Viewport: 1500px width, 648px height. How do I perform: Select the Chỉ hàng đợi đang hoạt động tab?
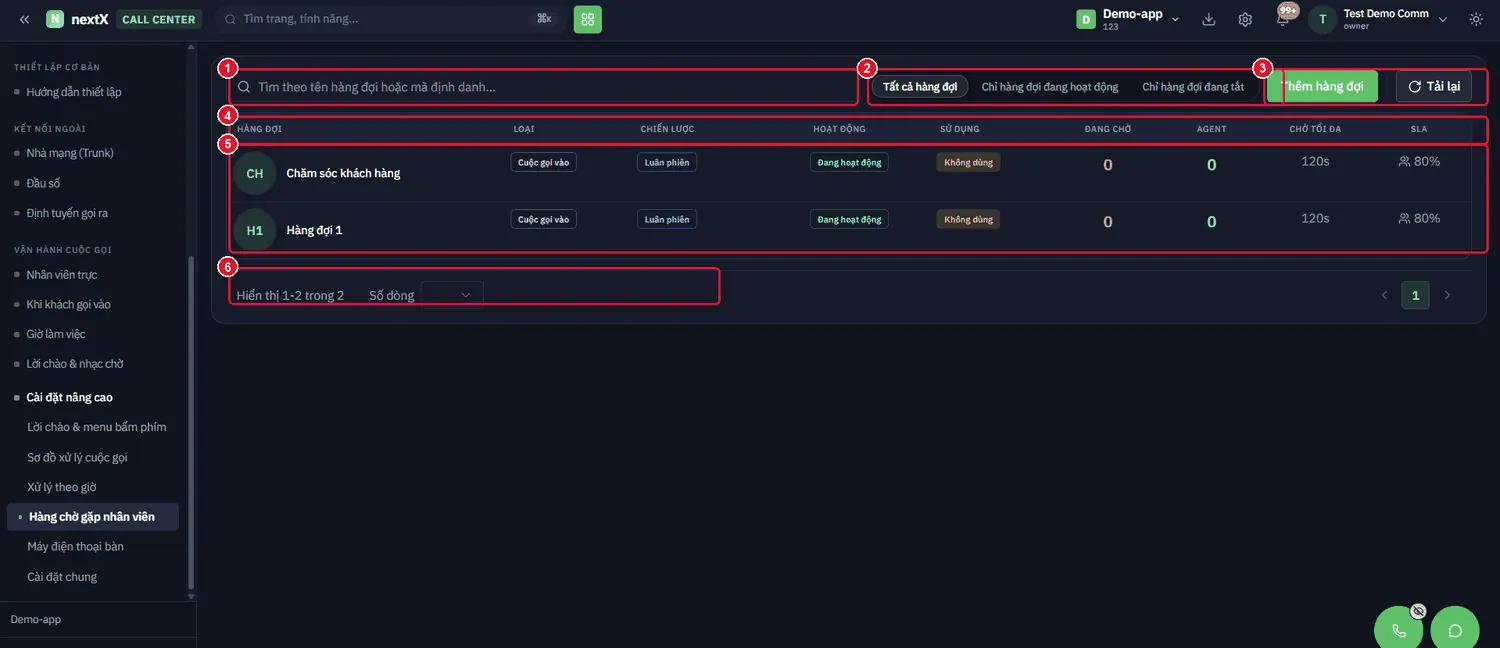(1050, 87)
